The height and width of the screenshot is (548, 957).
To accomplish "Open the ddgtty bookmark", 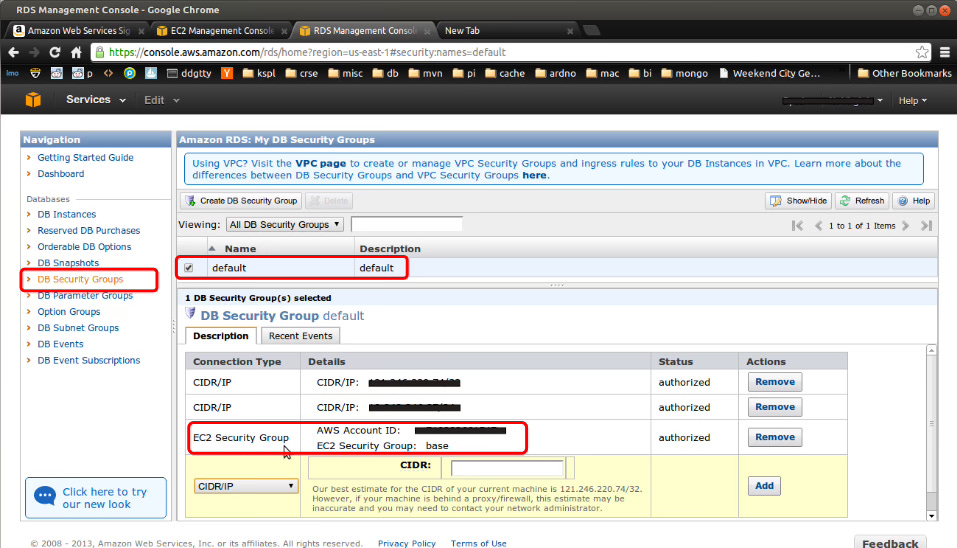I will (x=189, y=73).
